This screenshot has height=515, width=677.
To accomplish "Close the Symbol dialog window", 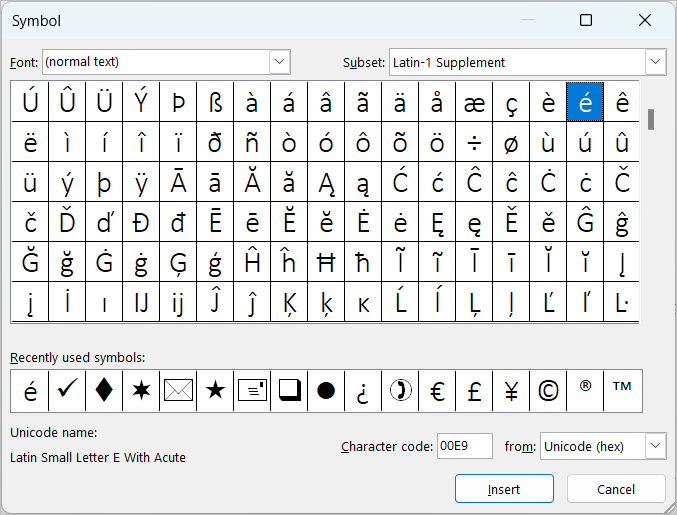I will pos(645,20).
